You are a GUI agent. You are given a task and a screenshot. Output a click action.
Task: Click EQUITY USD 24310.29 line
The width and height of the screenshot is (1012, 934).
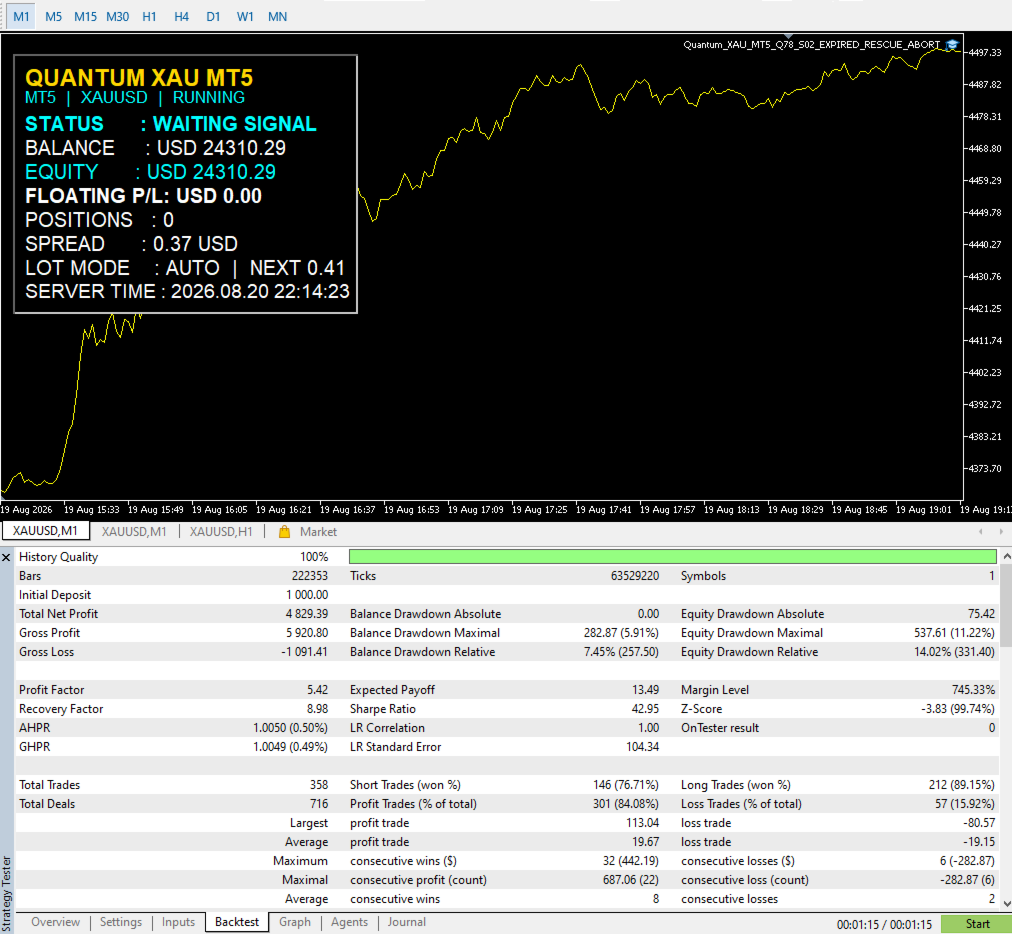(x=150, y=172)
